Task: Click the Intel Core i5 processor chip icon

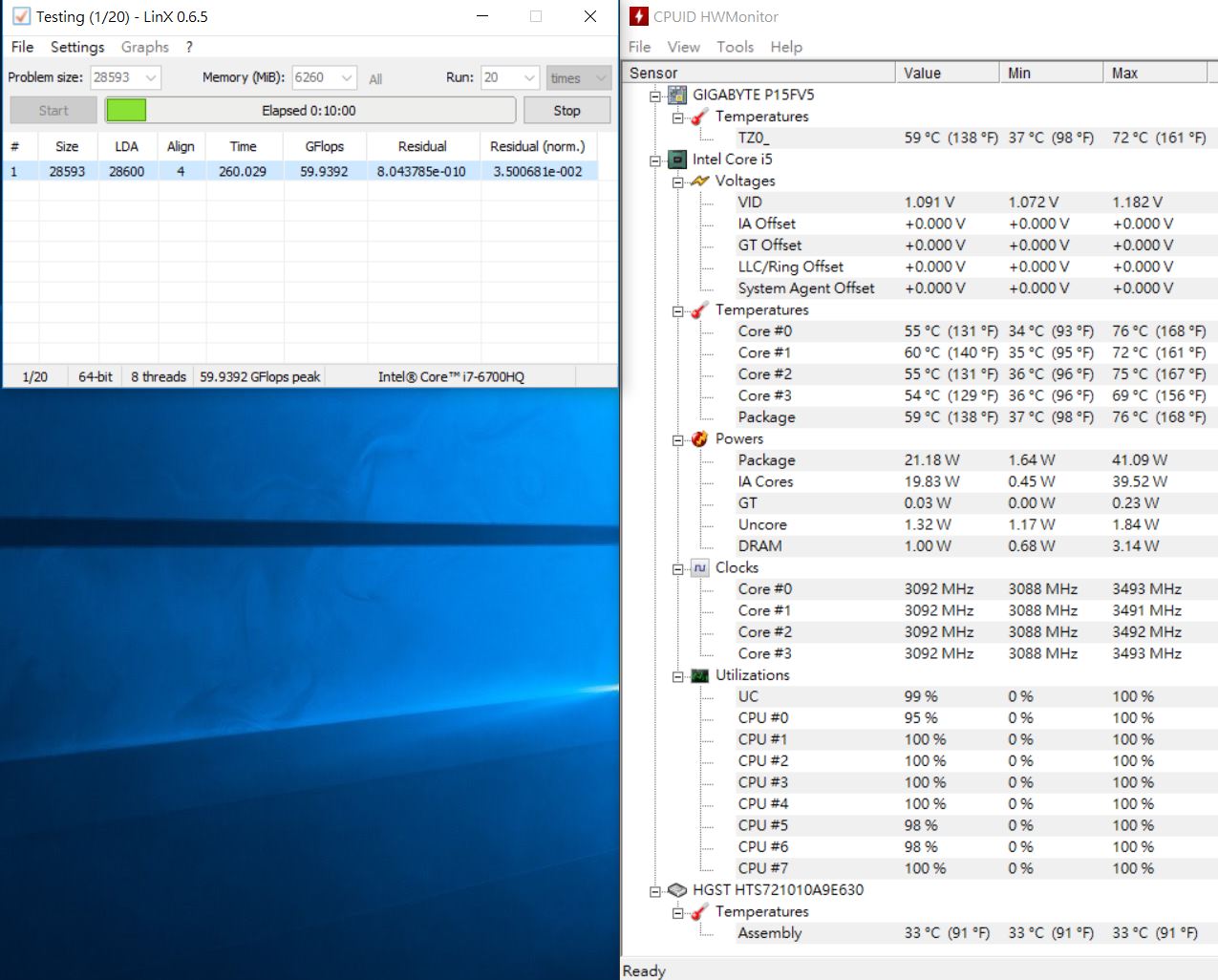Action: coord(677,160)
